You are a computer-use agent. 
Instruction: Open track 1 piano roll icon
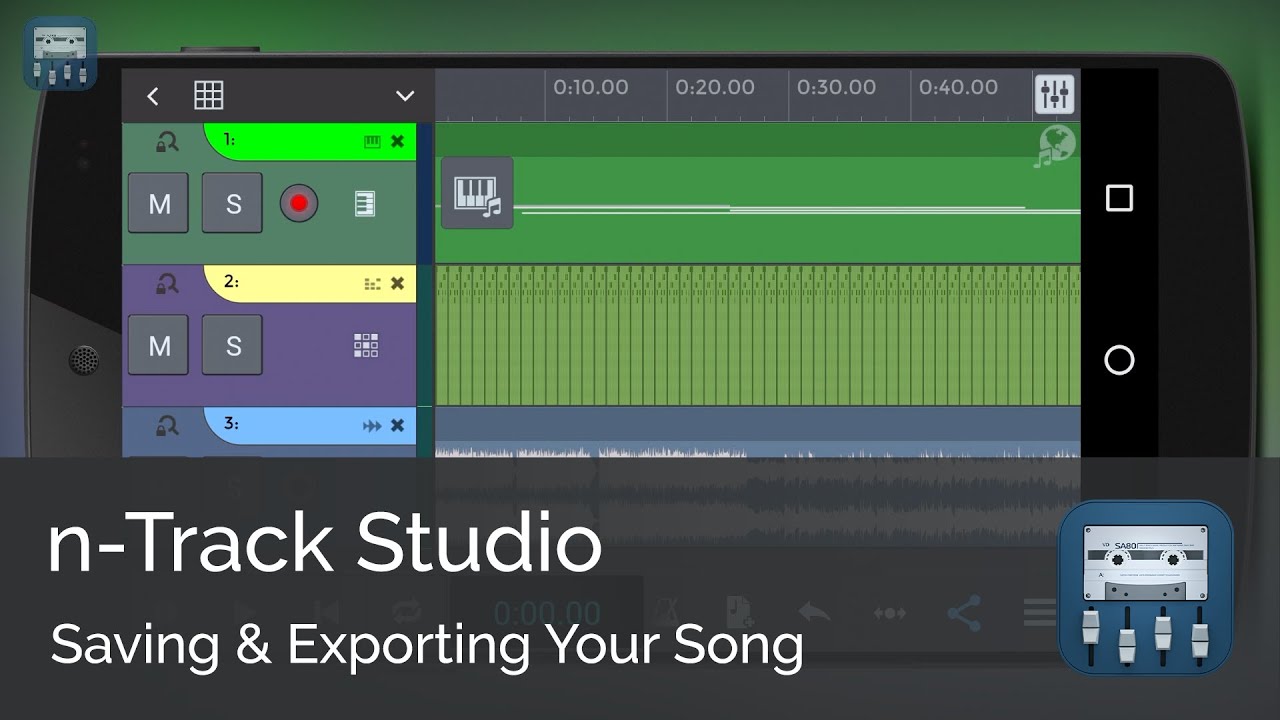[x=365, y=204]
